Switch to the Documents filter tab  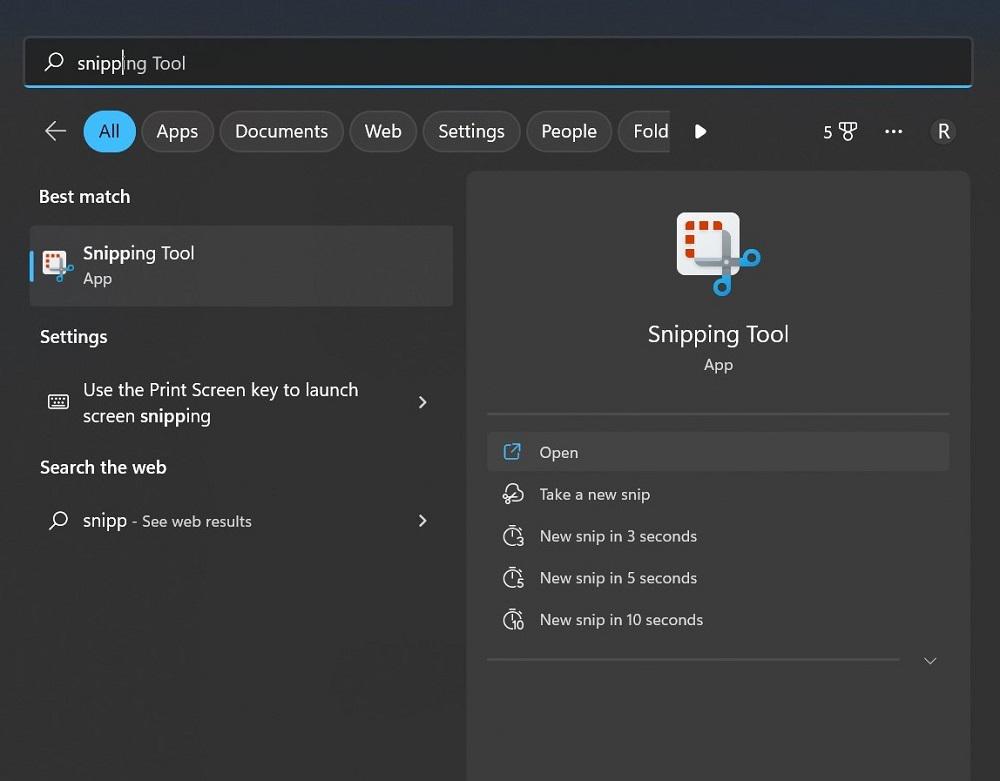[x=281, y=131]
